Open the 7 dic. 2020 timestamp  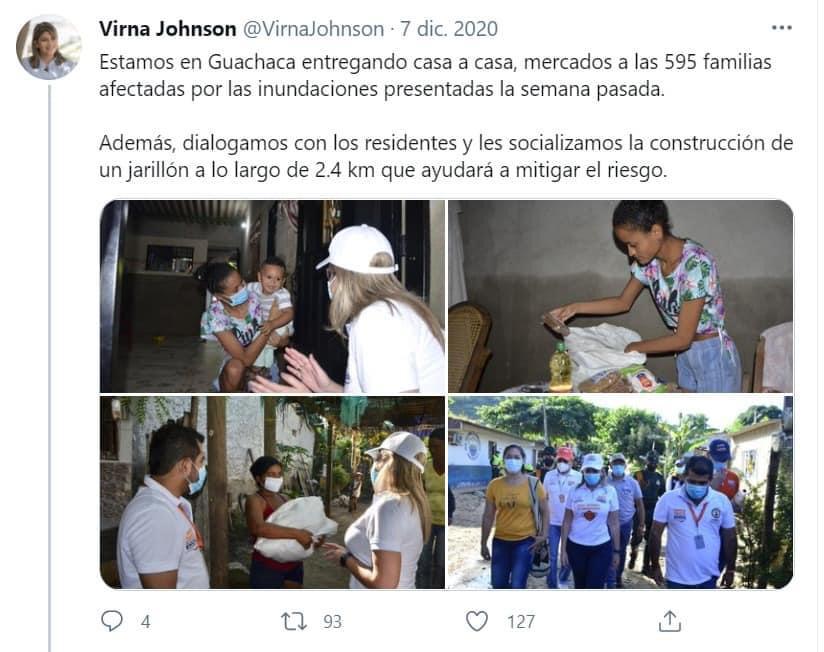pyautogui.click(x=449, y=29)
